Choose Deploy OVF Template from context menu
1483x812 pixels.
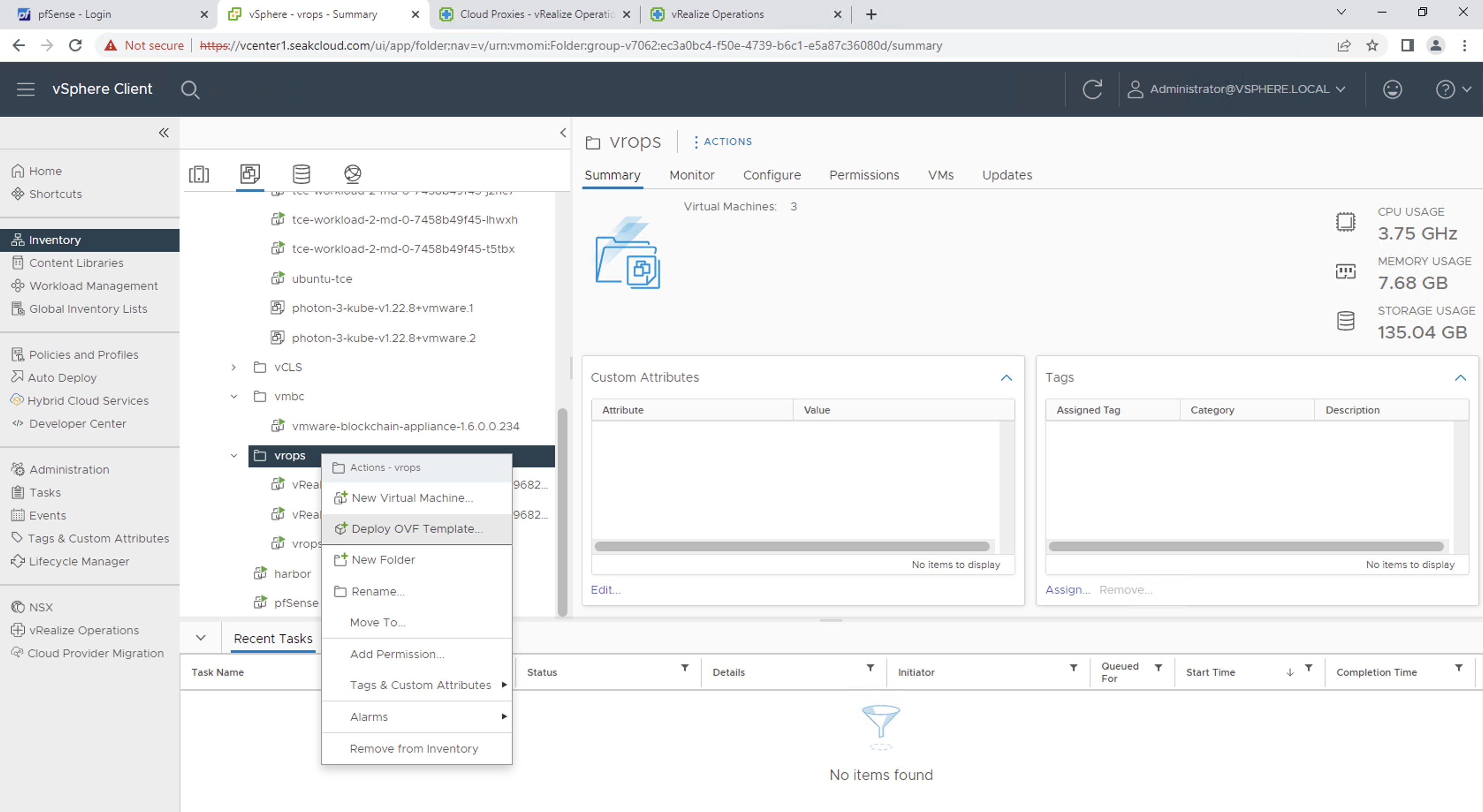click(416, 529)
